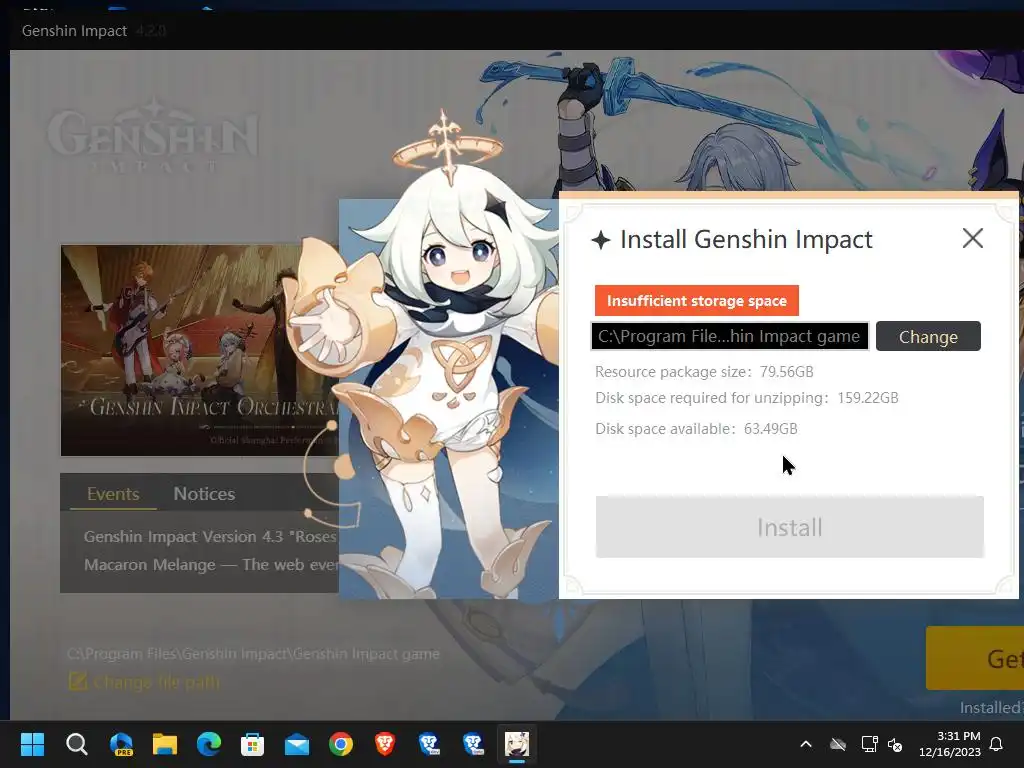Select the install path field
The height and width of the screenshot is (768, 1024).
(729, 336)
